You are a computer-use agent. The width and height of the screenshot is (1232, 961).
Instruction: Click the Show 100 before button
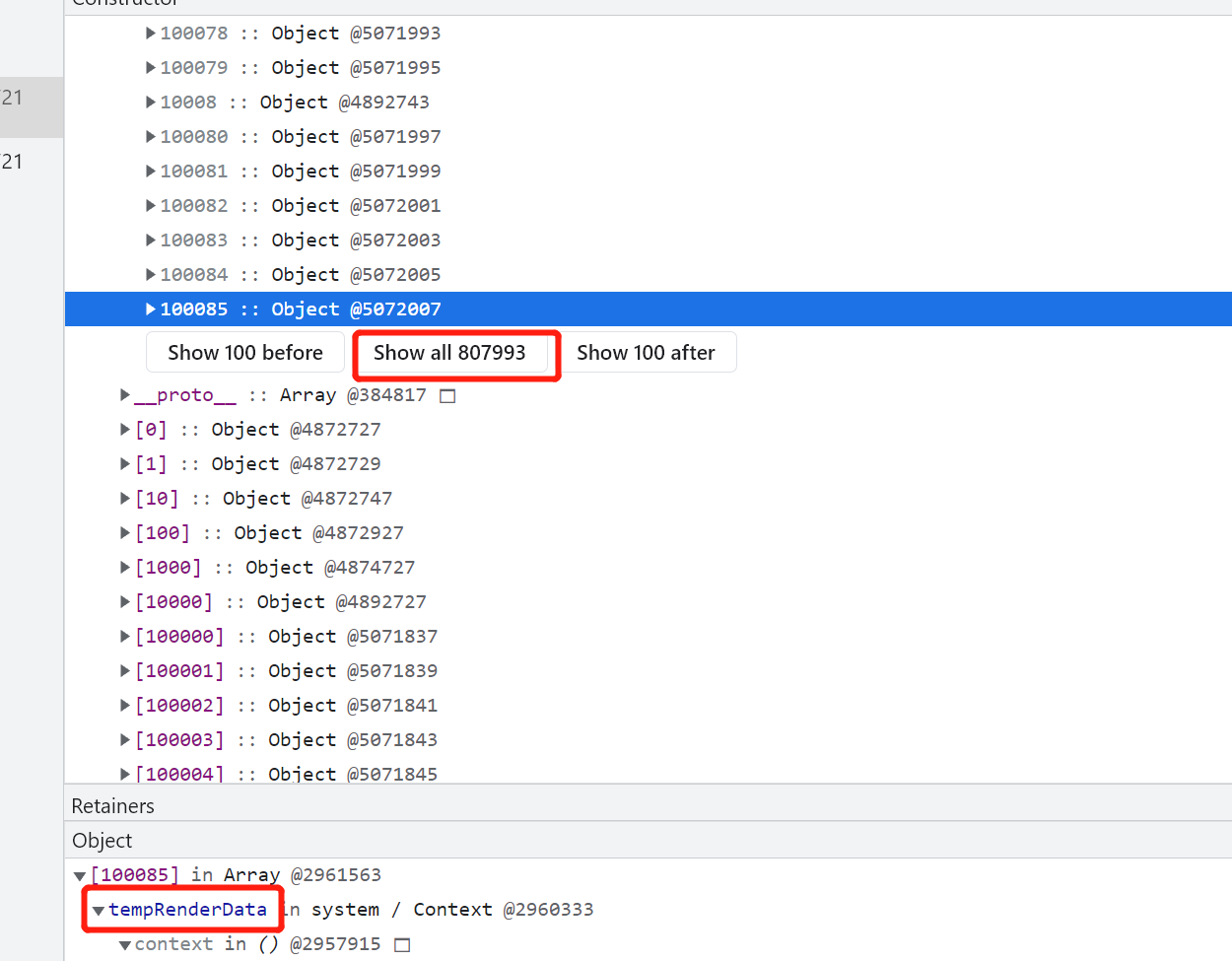tap(245, 353)
